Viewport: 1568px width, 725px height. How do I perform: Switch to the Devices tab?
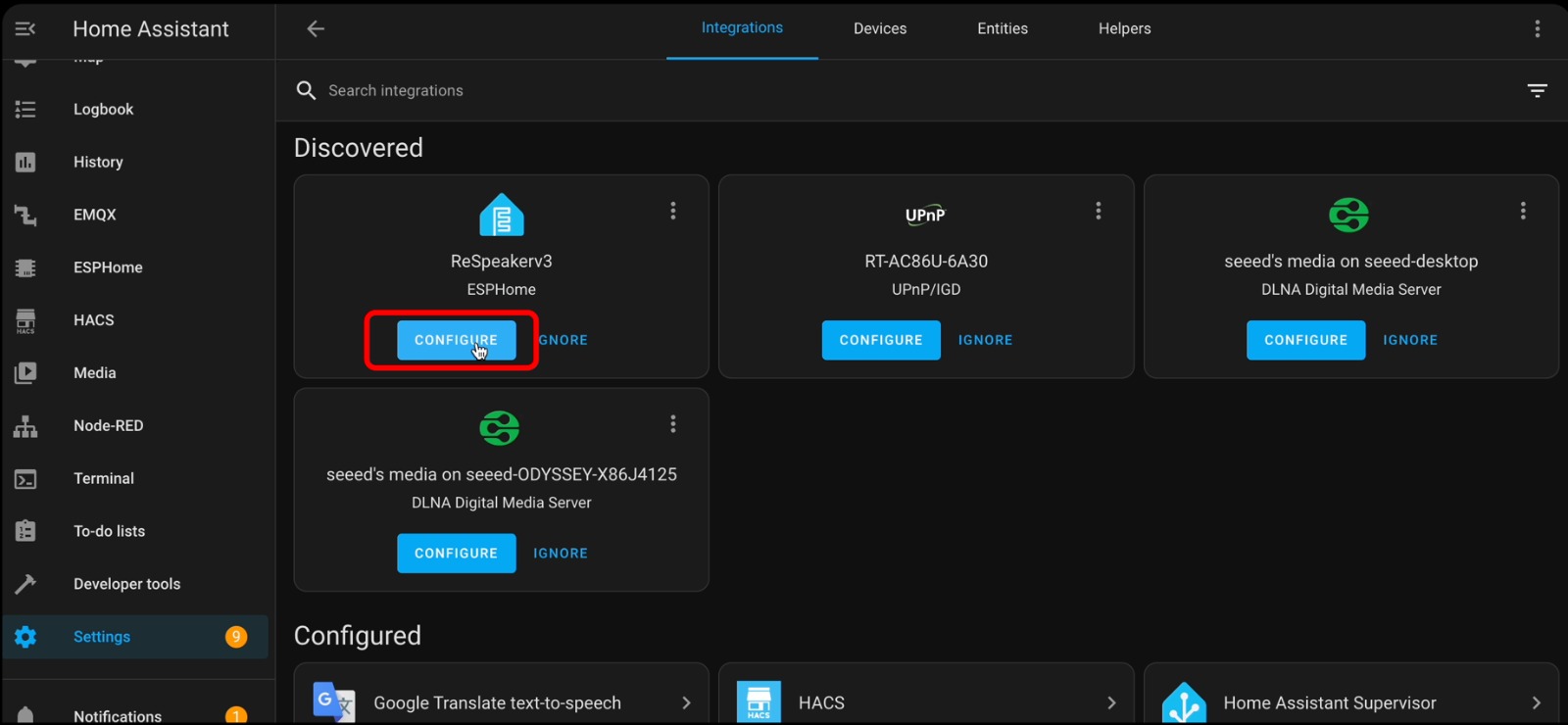click(880, 29)
